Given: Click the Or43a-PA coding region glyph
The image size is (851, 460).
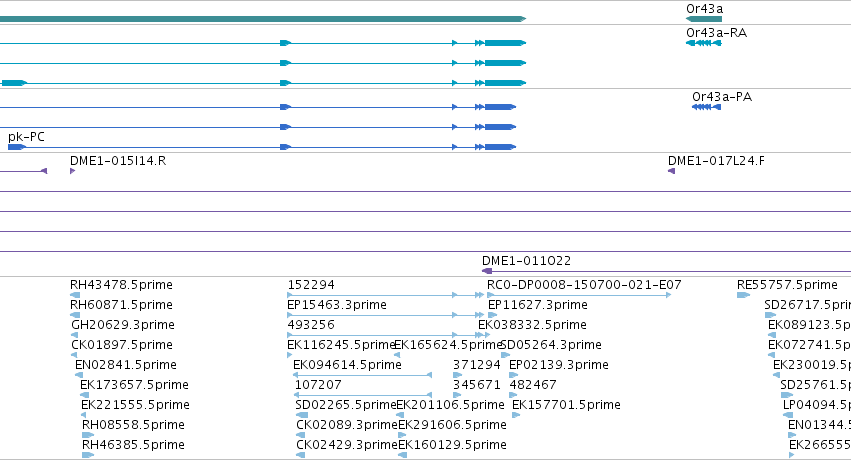Looking at the screenshot, I should [707, 107].
